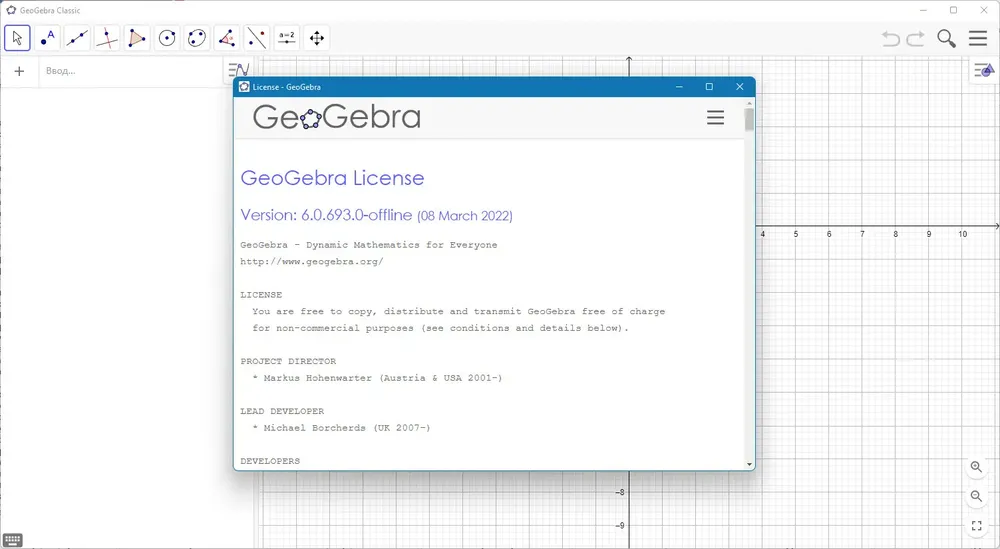The height and width of the screenshot is (549, 1000).
Task: Select the Move Graphics View tool
Action: click(x=317, y=38)
